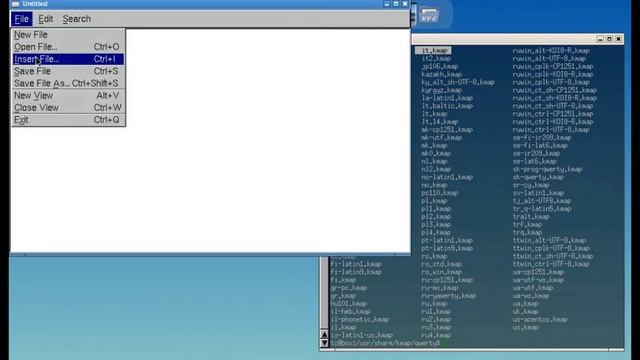Maximize the terminal window
The image size is (640, 360).
(x=609, y=39)
